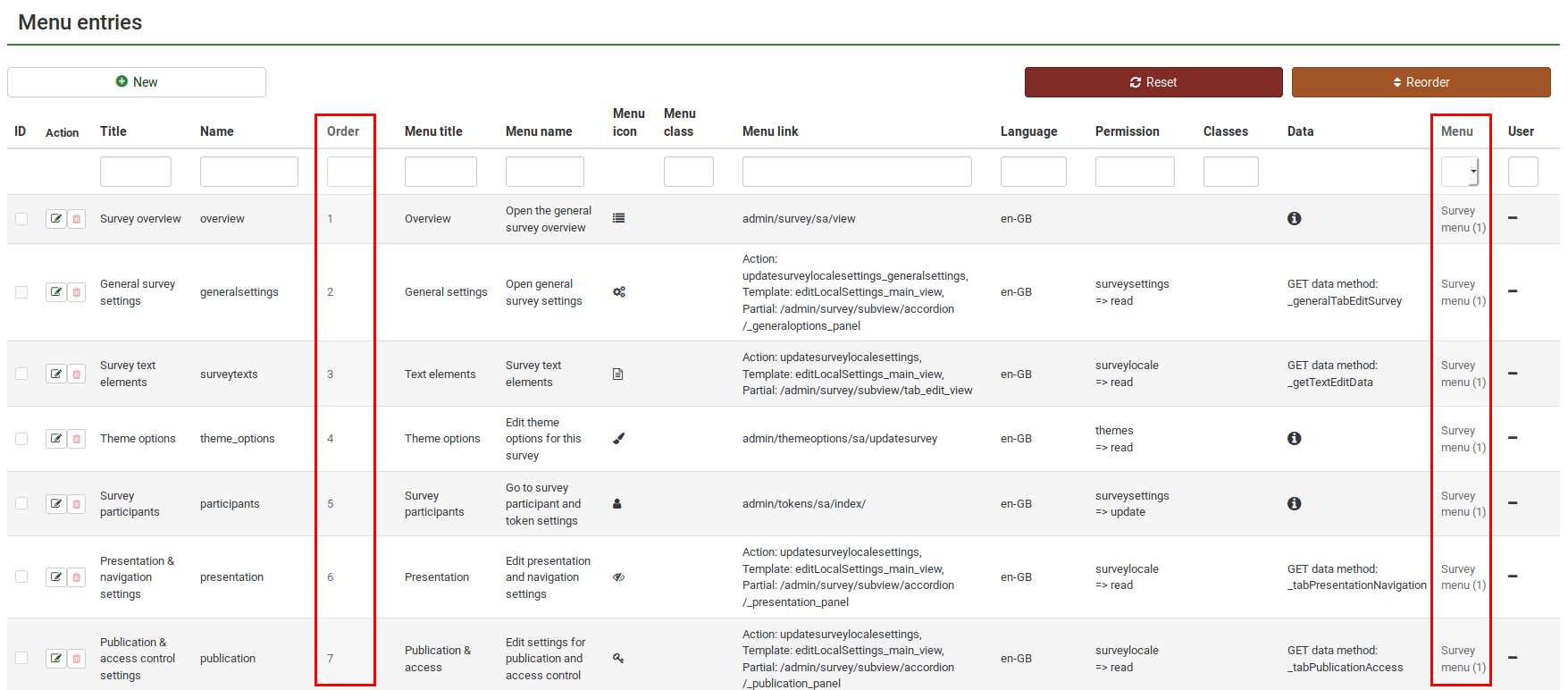Select the checkbox for Survey text elements row
The image size is (1568, 690).
21,374
